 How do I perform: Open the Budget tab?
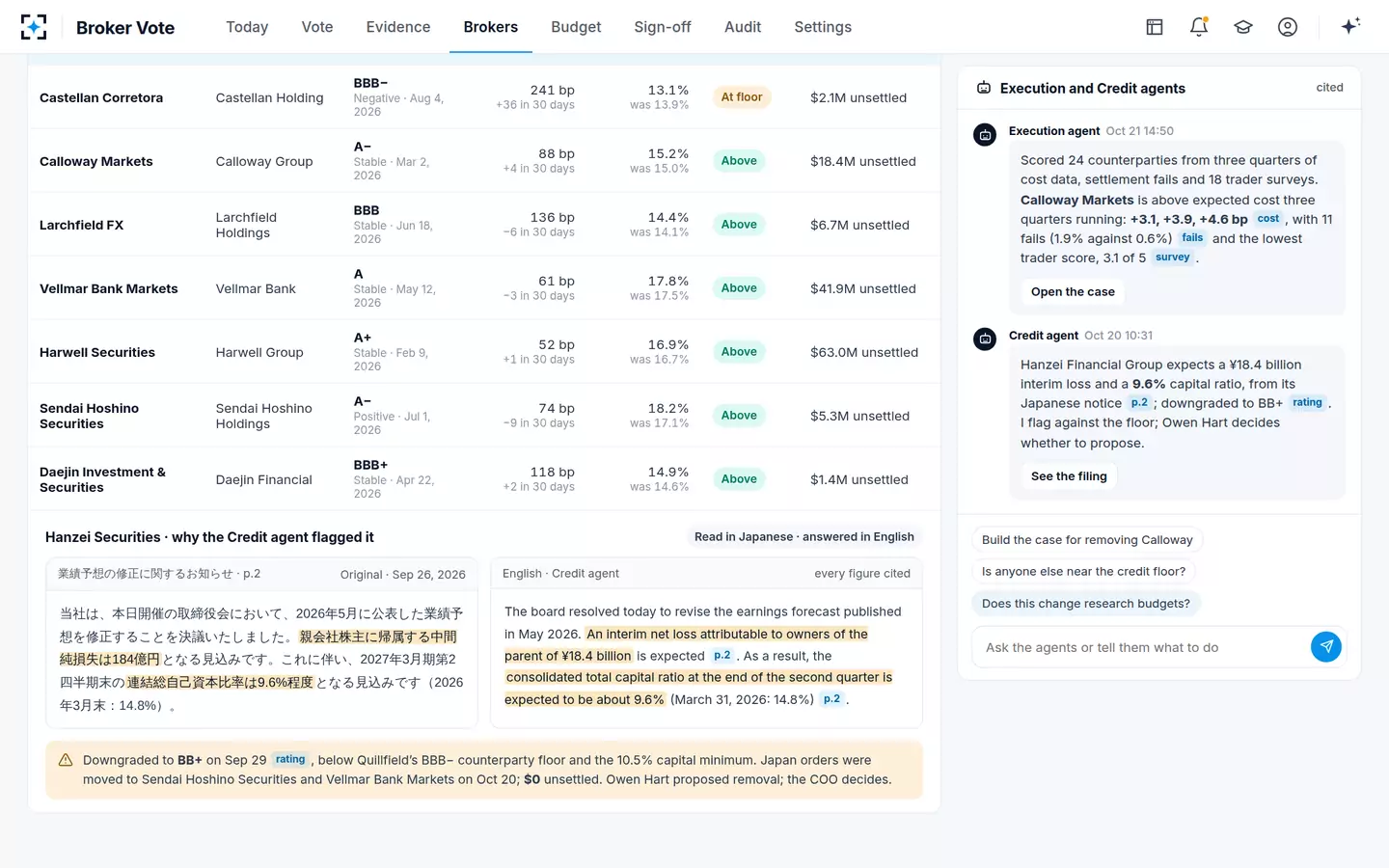(x=576, y=27)
